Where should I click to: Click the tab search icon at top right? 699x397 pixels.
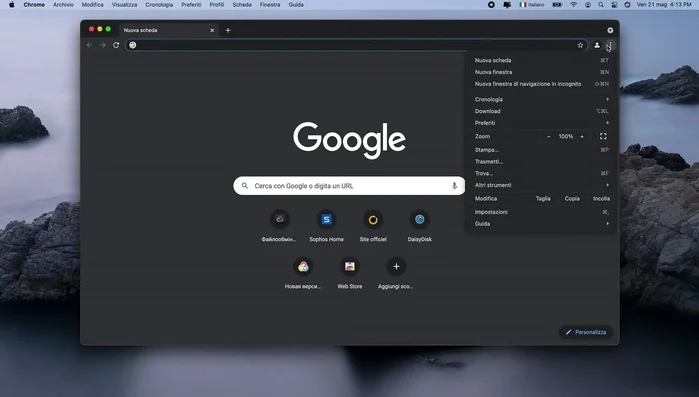[610, 30]
